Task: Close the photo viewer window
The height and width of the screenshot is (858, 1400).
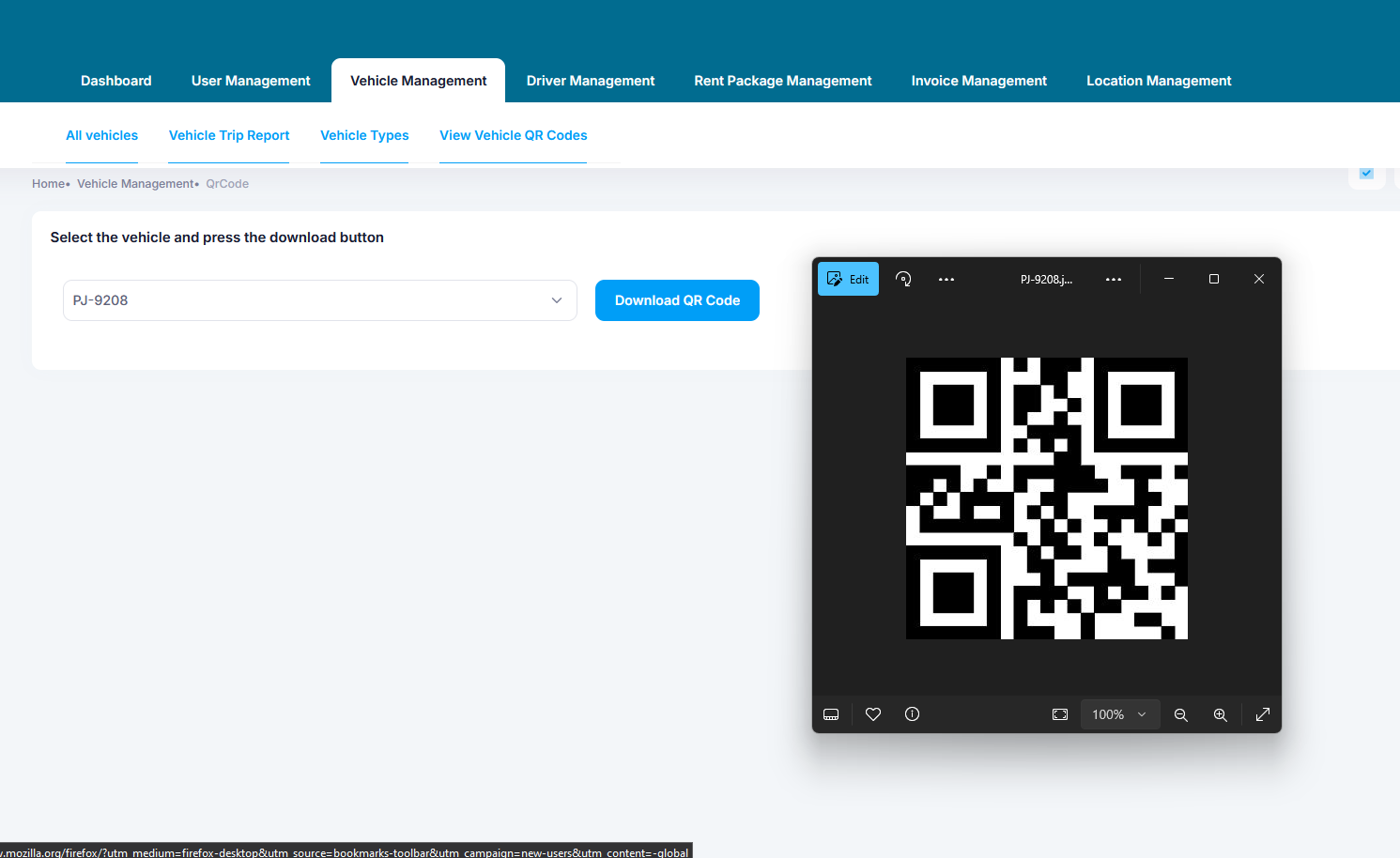Action: click(x=1259, y=279)
